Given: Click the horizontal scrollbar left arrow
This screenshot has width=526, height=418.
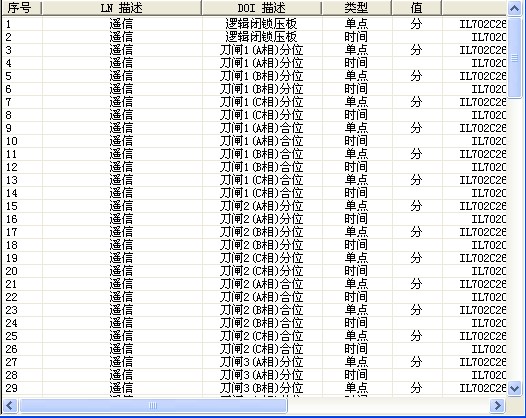Looking at the screenshot, I should pos(10,406).
